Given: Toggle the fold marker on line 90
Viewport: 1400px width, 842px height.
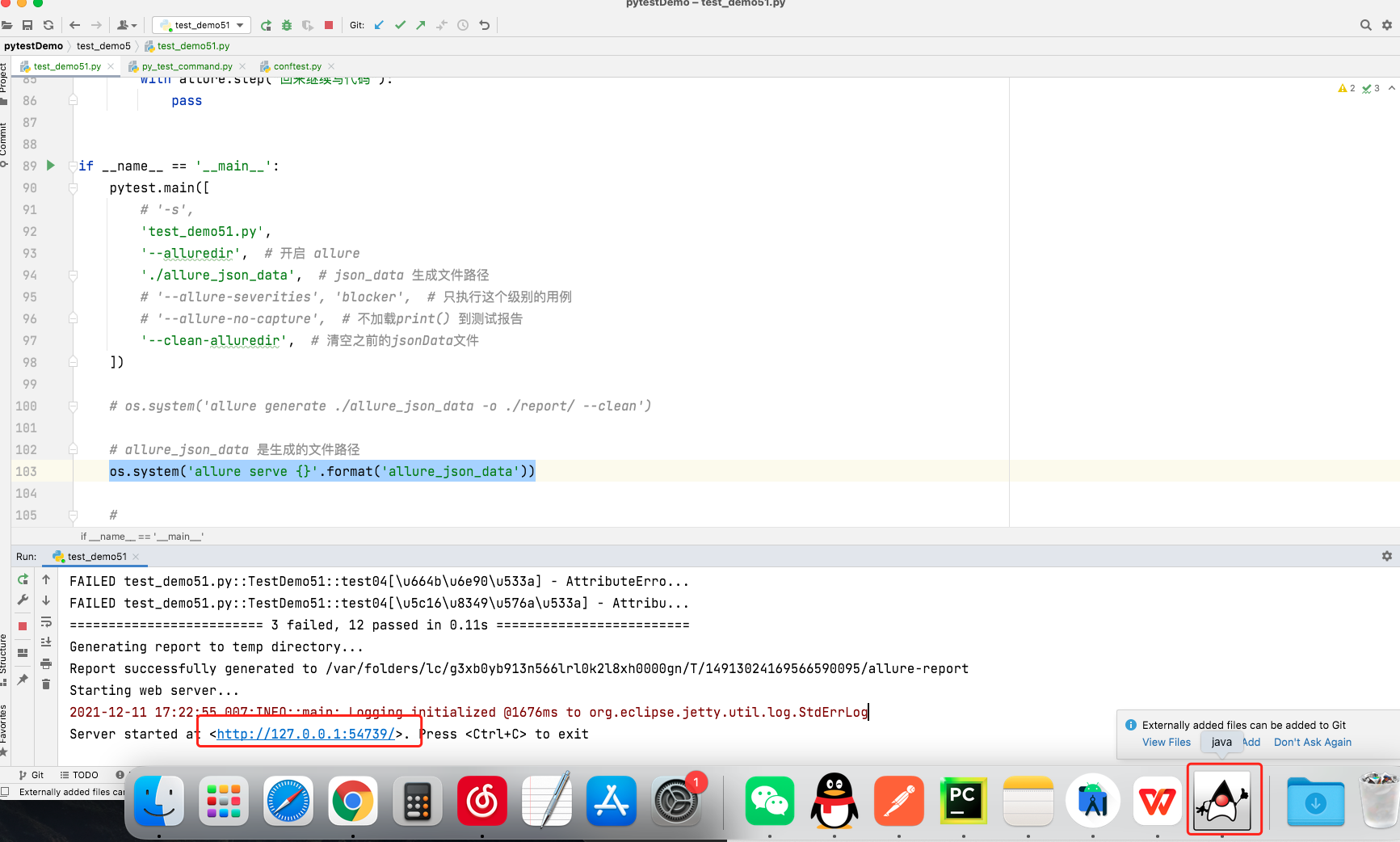Looking at the screenshot, I should pos(74,187).
